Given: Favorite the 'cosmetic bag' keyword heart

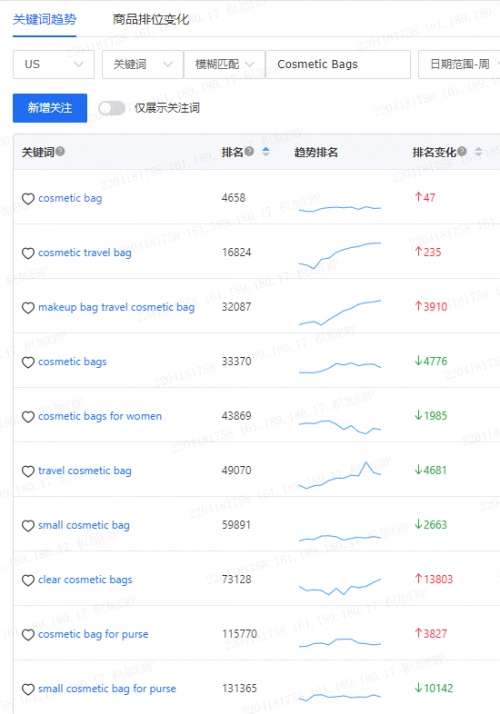Looking at the screenshot, I should (28, 199).
